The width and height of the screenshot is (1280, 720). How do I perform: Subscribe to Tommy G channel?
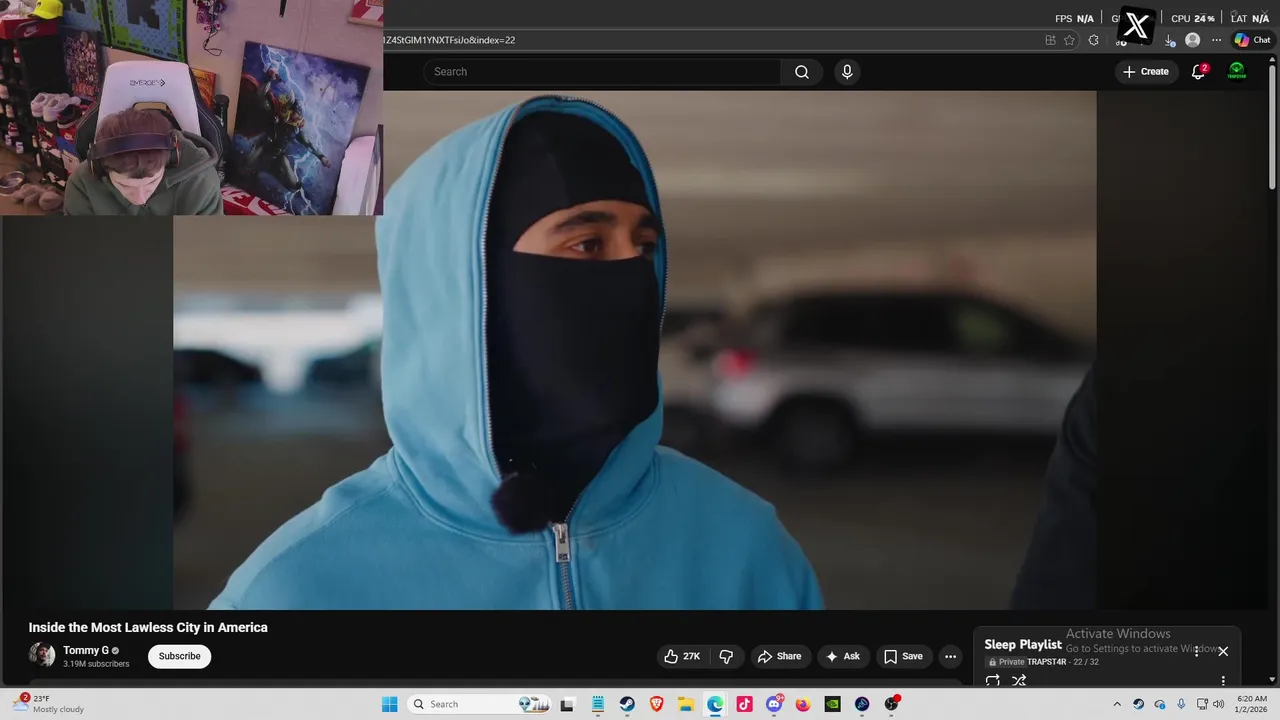tap(180, 656)
